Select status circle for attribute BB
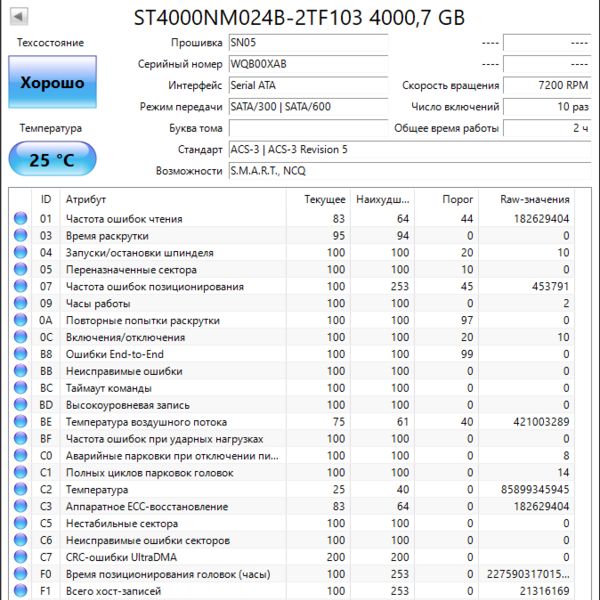The height and width of the screenshot is (600, 600). 21,371
